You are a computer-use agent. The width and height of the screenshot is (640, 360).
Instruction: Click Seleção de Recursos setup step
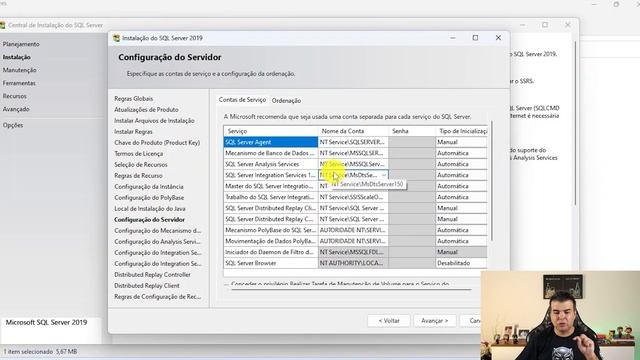pyautogui.click(x=141, y=165)
